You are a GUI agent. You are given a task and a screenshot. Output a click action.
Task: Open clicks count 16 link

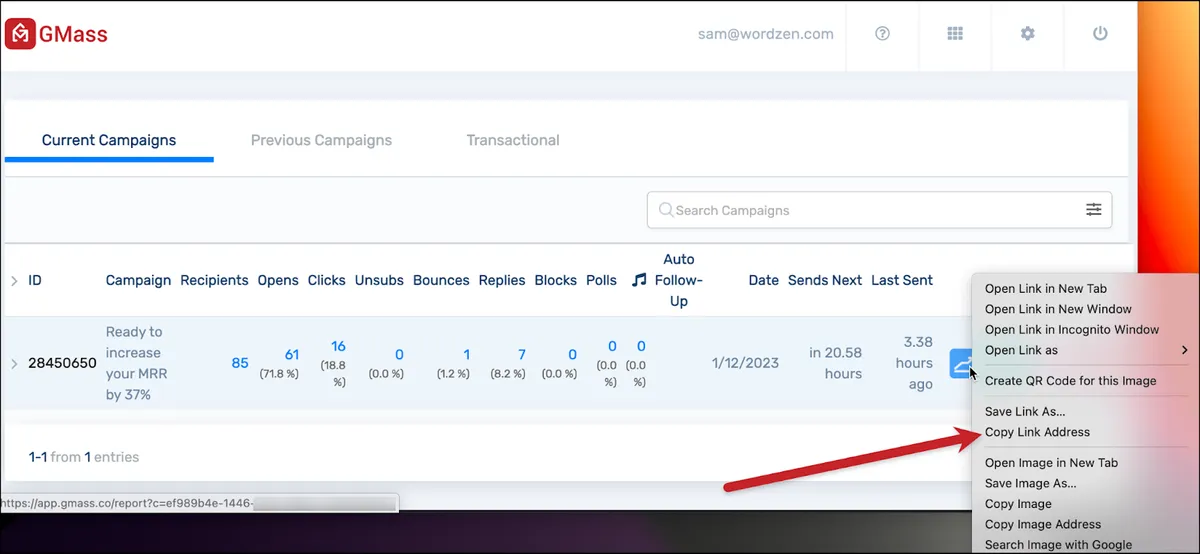pos(339,346)
